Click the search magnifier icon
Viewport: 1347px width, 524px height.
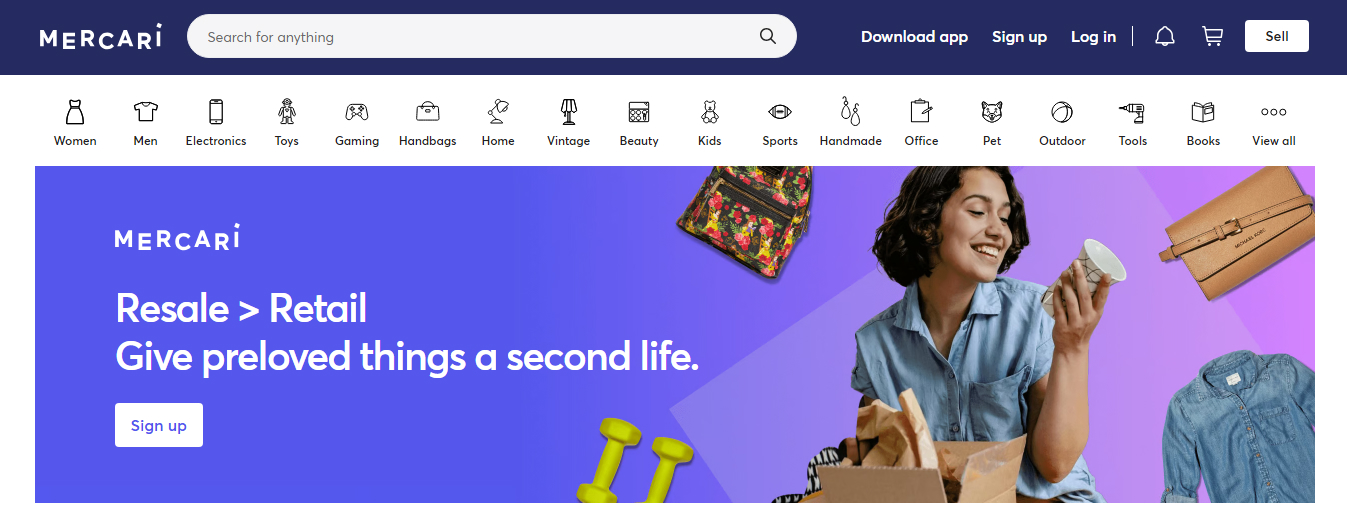pos(768,37)
